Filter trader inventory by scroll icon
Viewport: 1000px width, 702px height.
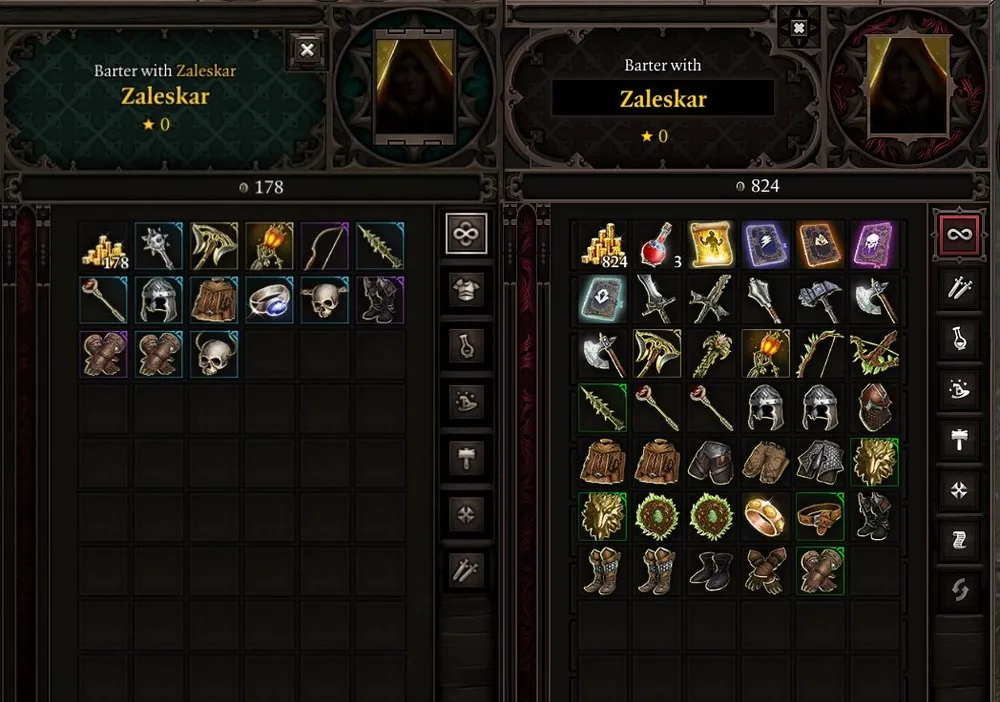[x=959, y=540]
